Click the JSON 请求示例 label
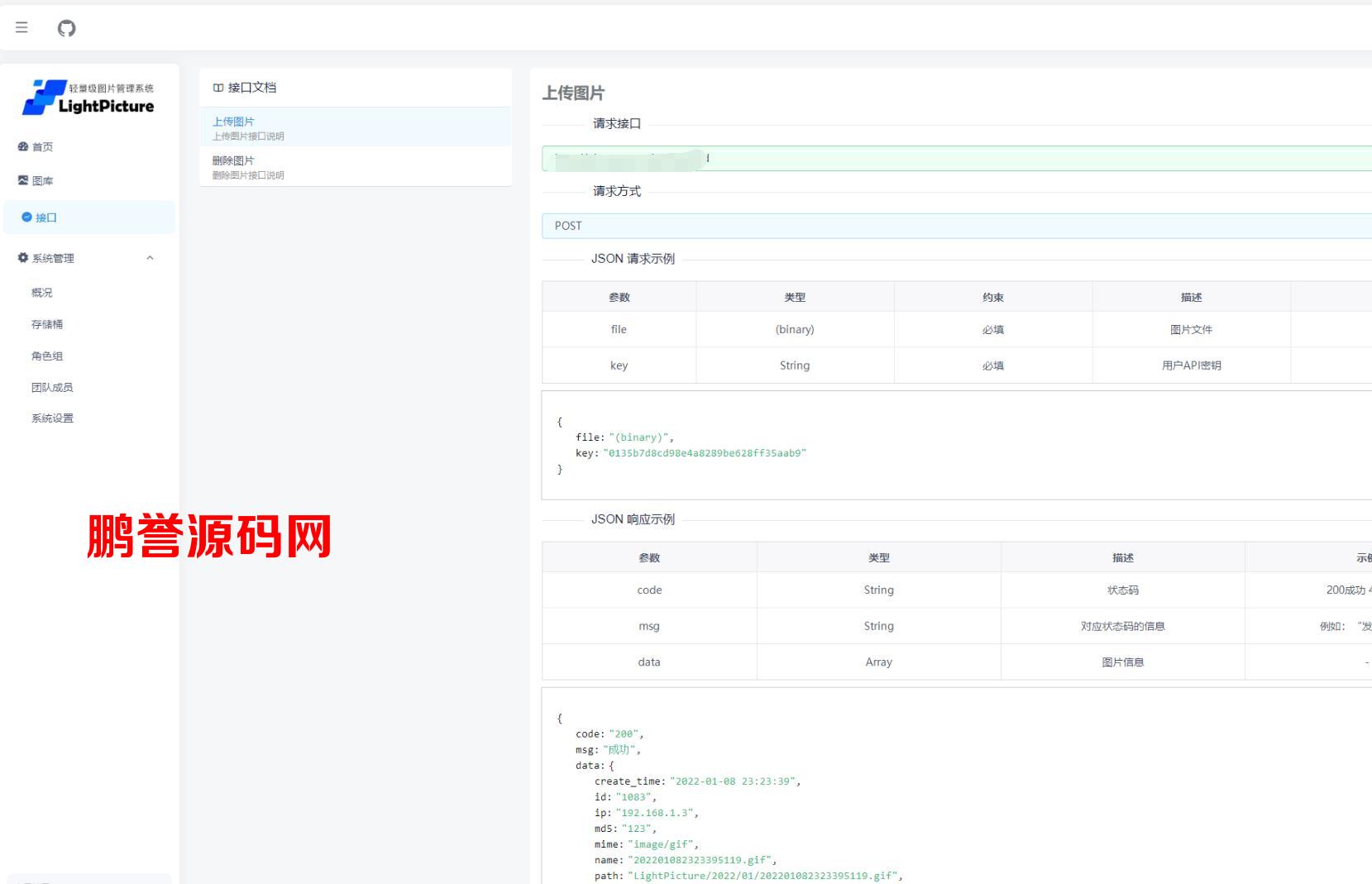 click(633, 259)
